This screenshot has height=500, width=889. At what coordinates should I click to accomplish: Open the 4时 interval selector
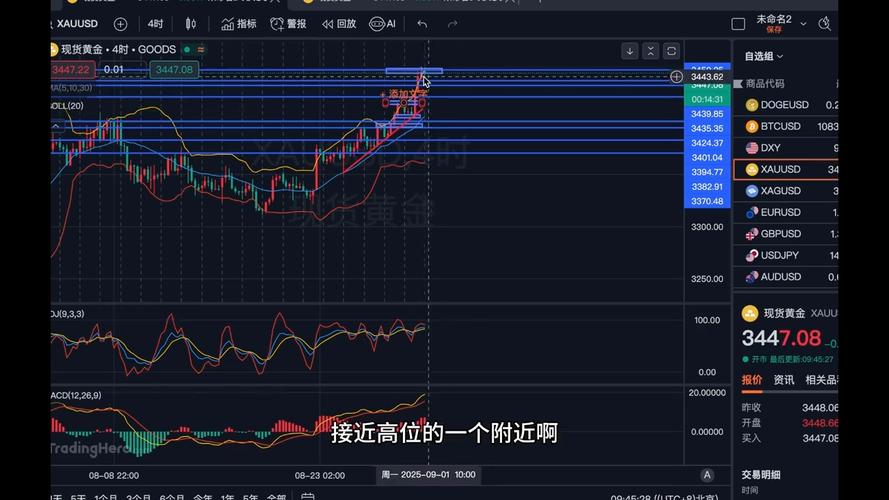(155, 24)
